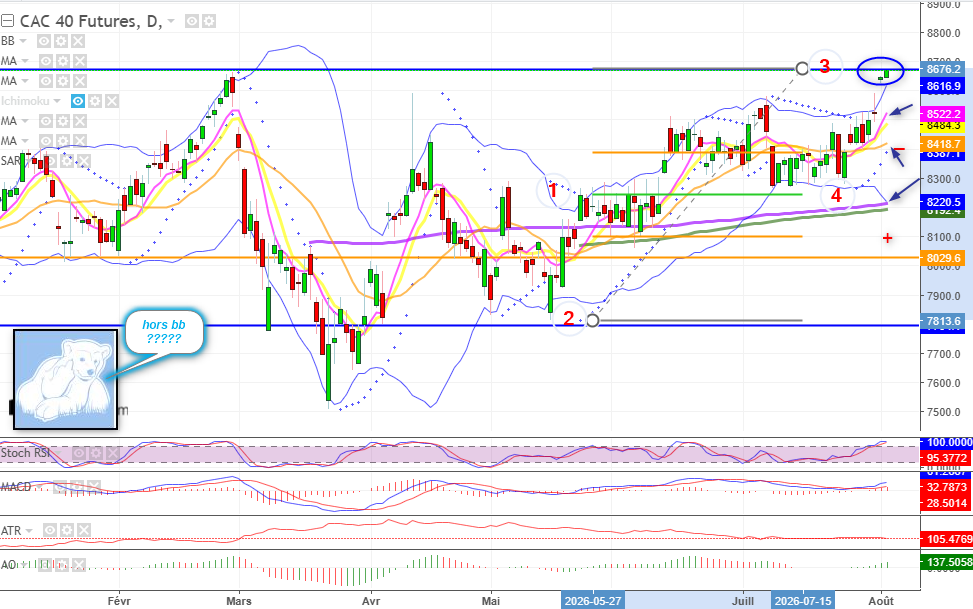Click the 8029.6 orange price label
The height and width of the screenshot is (609, 973).
coord(943,258)
